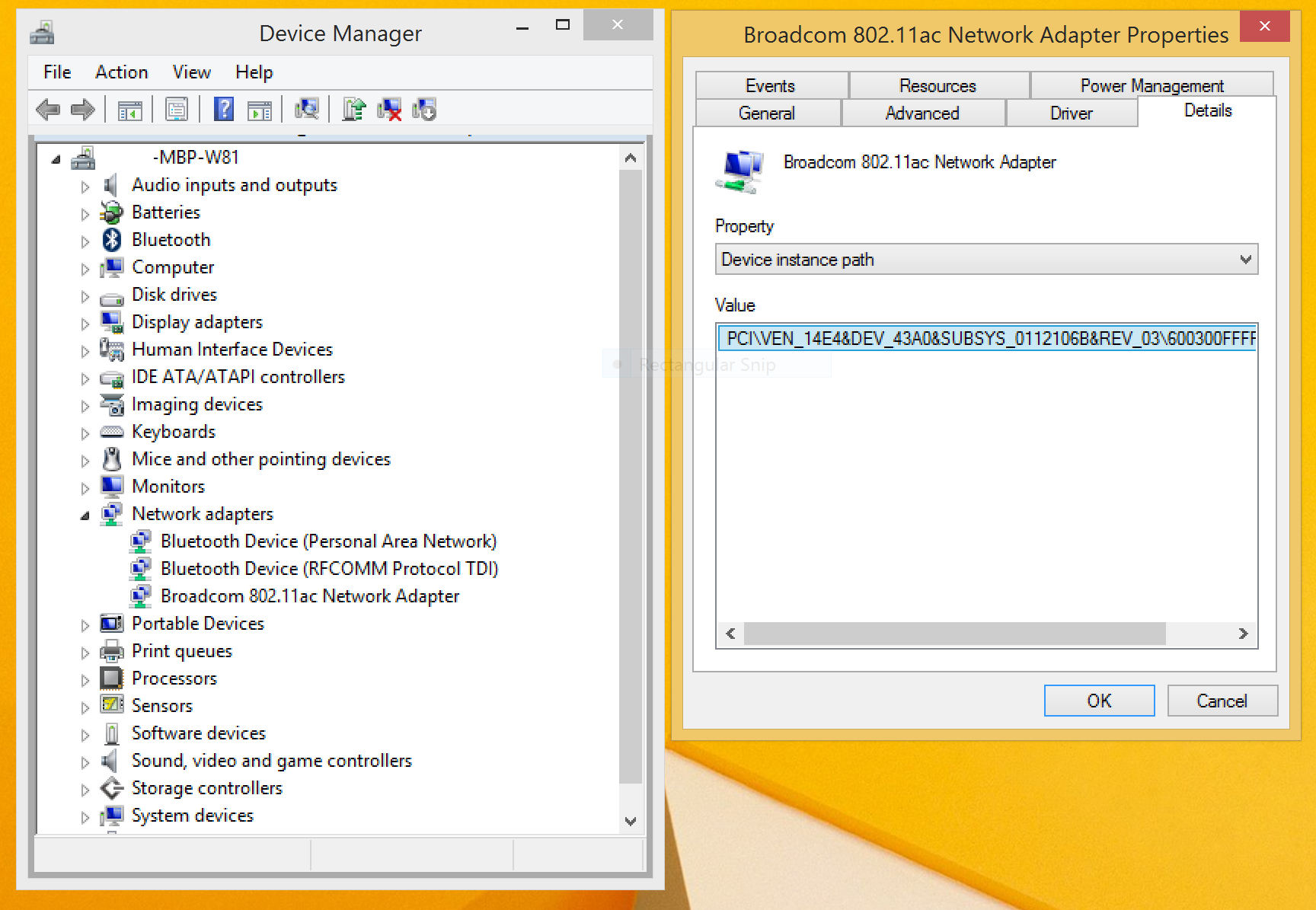The width and height of the screenshot is (1316, 910).
Task: Click the Human Interface Devices icon
Action: pos(112,350)
